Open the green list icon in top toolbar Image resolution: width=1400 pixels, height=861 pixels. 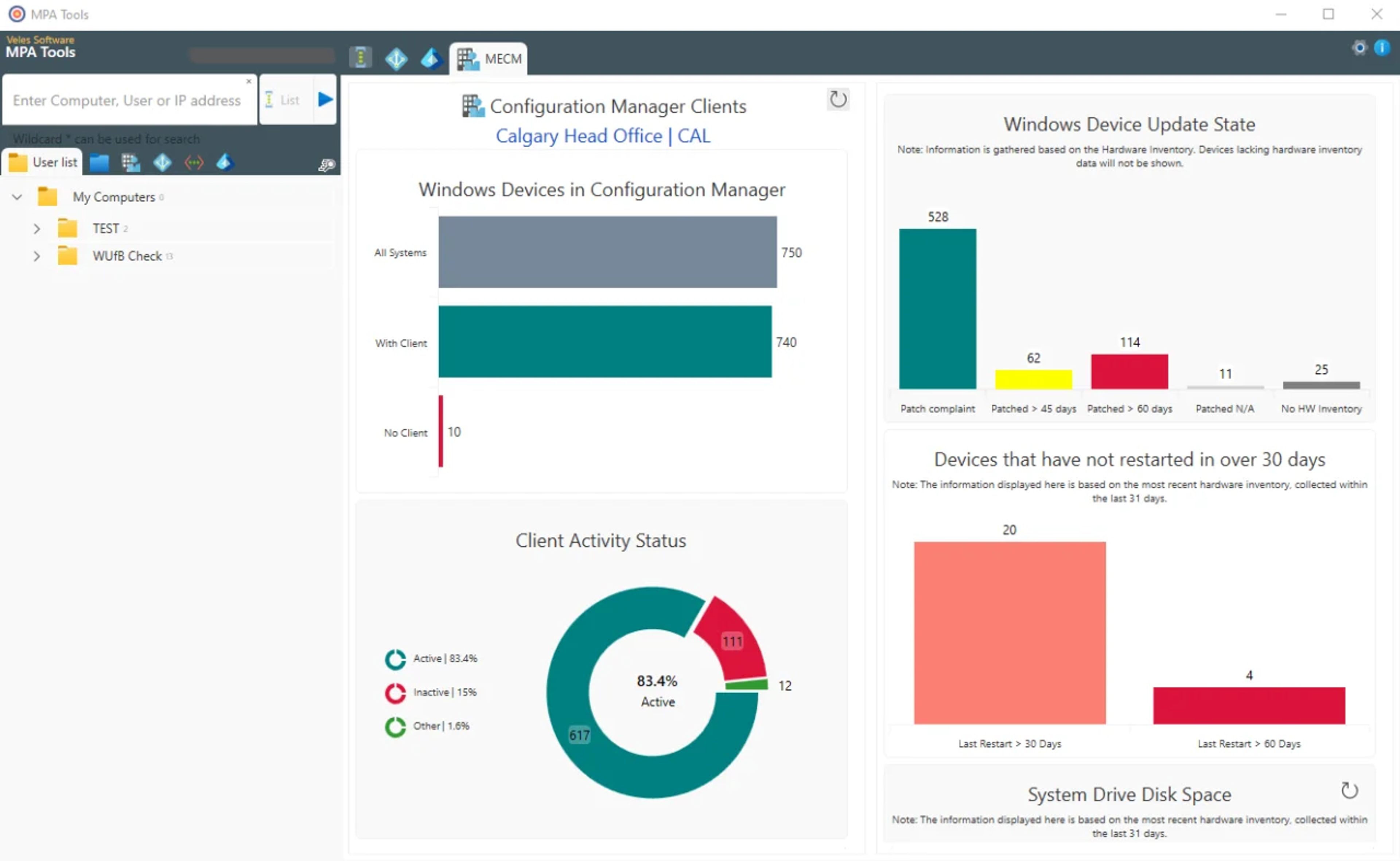click(x=360, y=58)
